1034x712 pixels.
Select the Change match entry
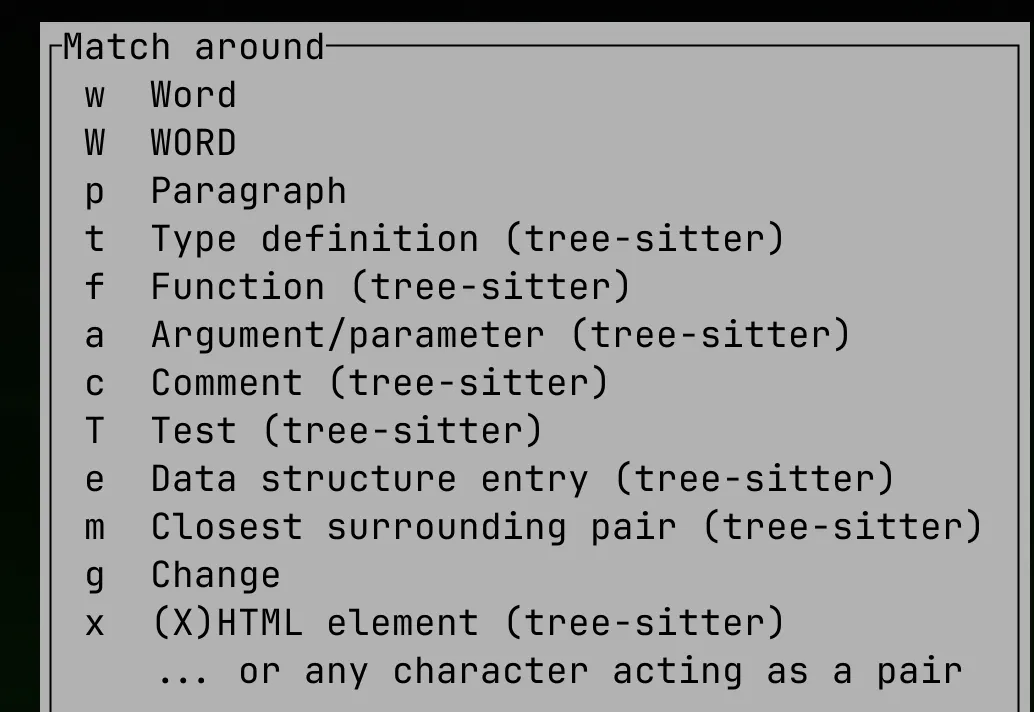click(x=215, y=576)
